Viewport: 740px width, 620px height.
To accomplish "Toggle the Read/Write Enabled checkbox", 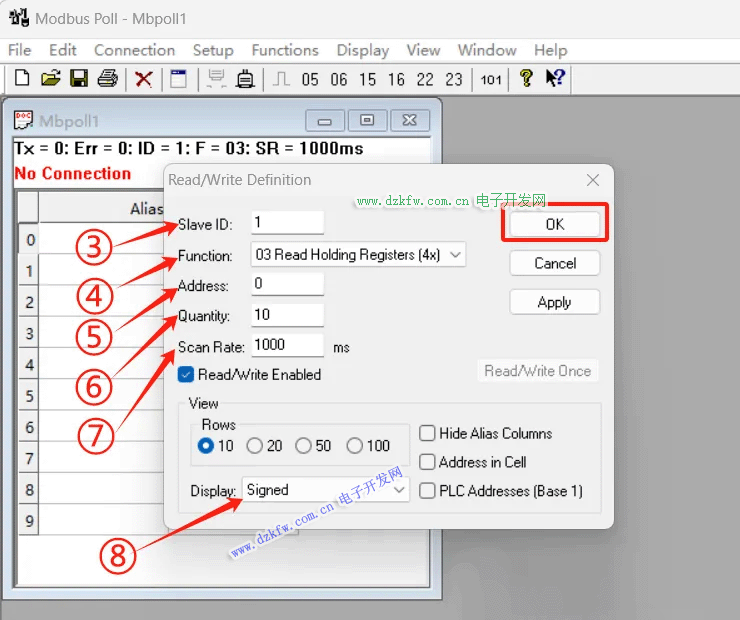I will [186, 375].
